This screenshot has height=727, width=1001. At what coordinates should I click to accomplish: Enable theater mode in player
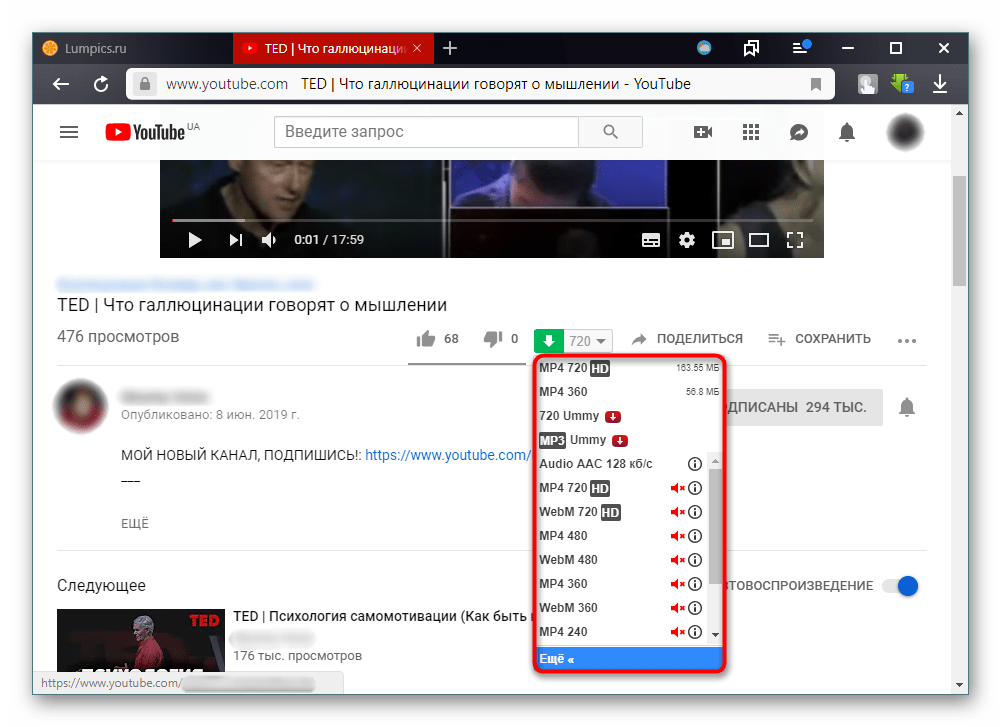(758, 240)
